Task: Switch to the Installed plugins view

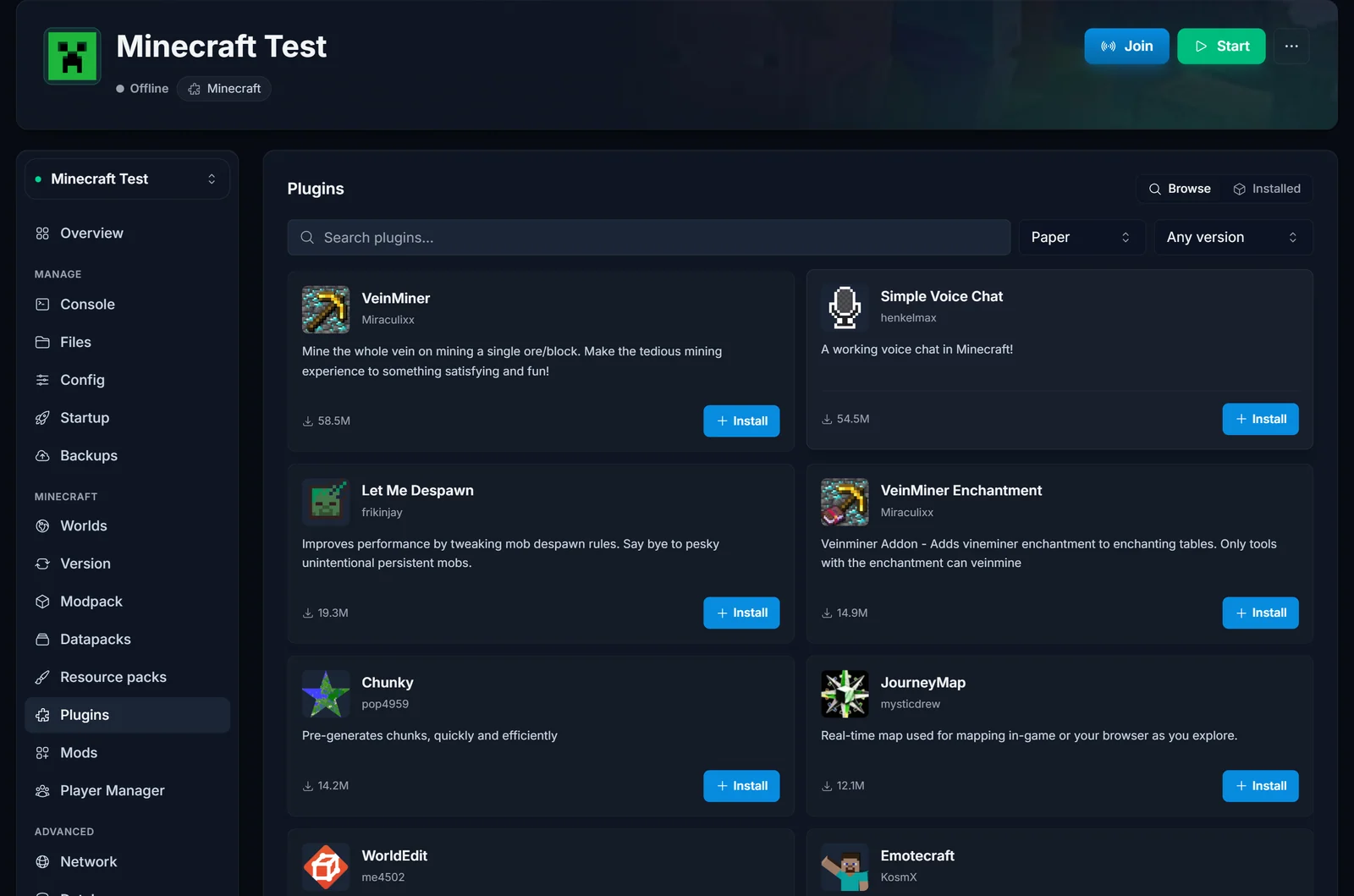Action: pos(1267,189)
